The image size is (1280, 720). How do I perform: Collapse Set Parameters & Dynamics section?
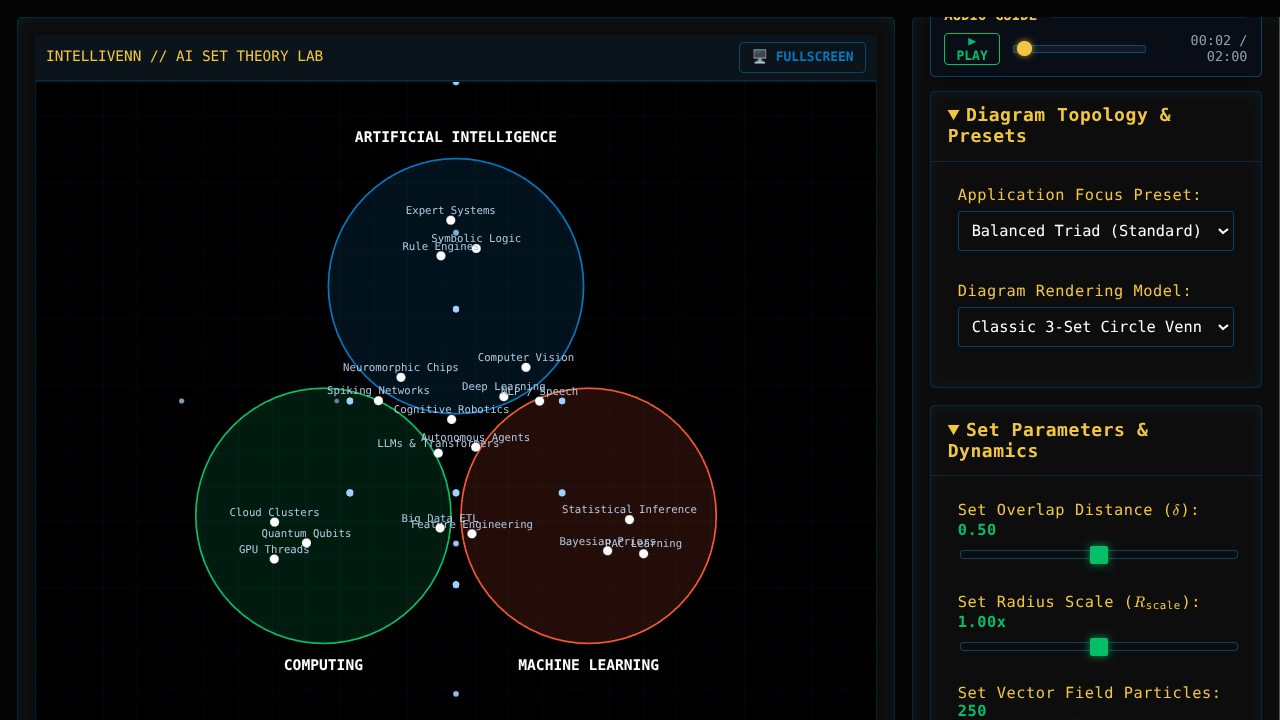coord(1096,440)
